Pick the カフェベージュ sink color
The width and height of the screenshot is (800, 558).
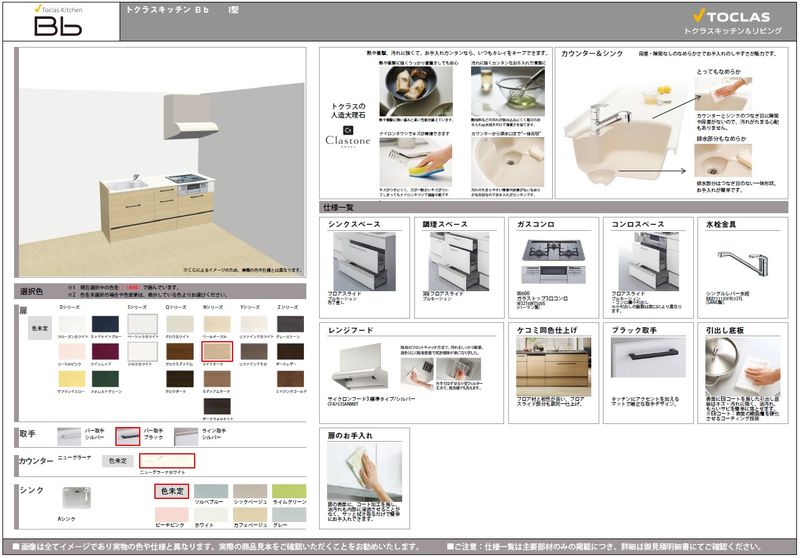[250, 514]
